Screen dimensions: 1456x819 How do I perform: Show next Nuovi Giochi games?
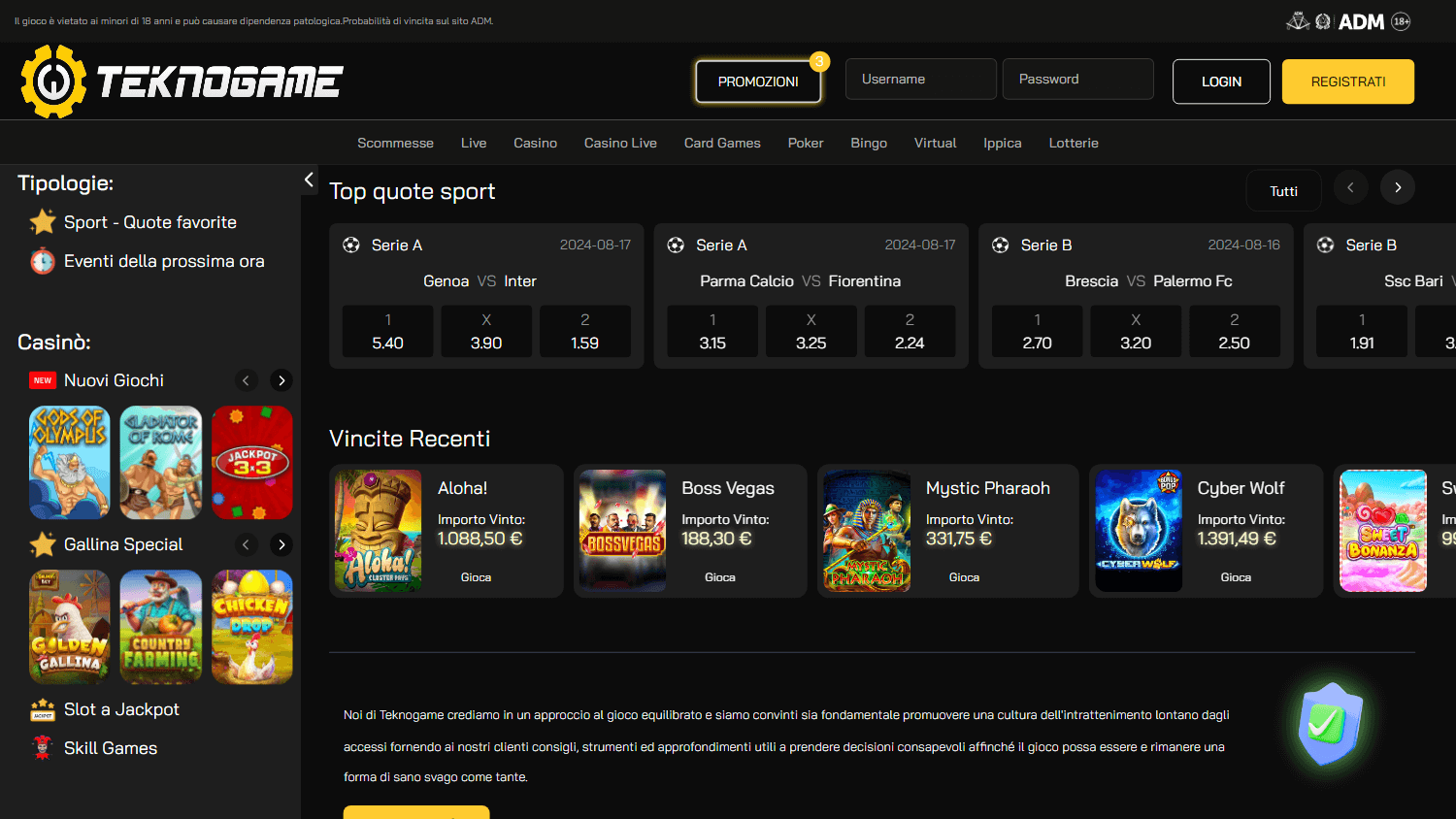(281, 380)
